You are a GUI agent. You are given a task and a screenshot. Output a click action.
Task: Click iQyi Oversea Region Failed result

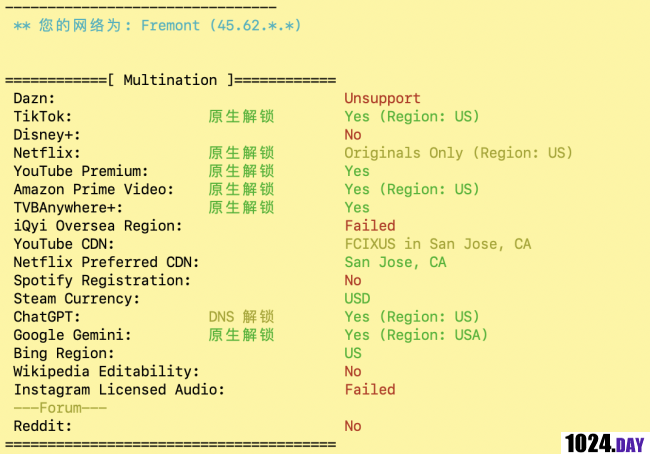click(370, 226)
